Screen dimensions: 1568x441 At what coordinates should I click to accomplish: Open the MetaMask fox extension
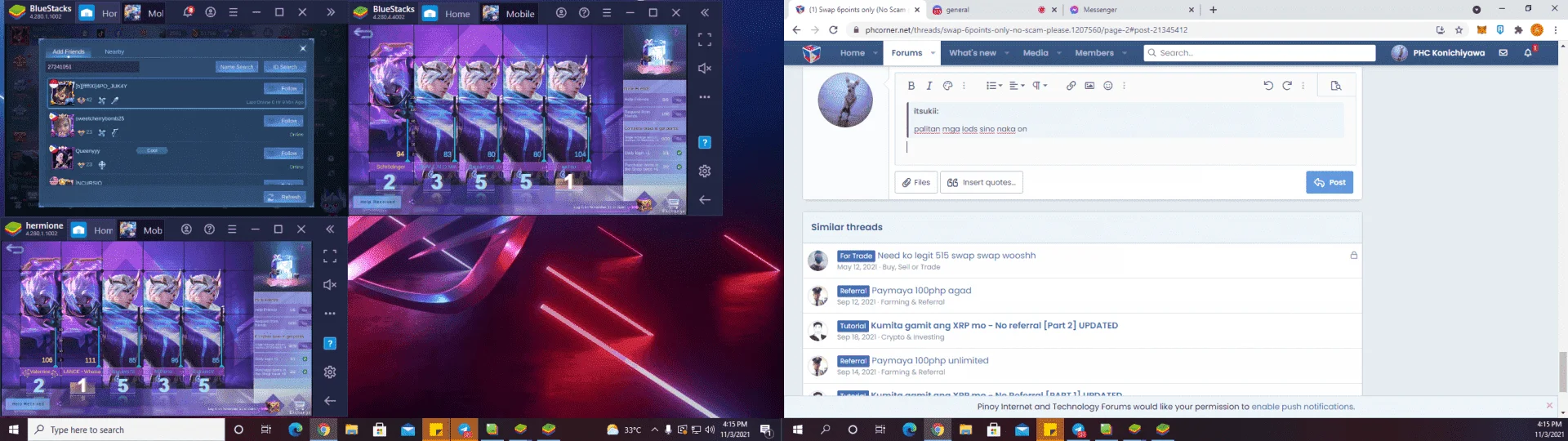[1481, 30]
